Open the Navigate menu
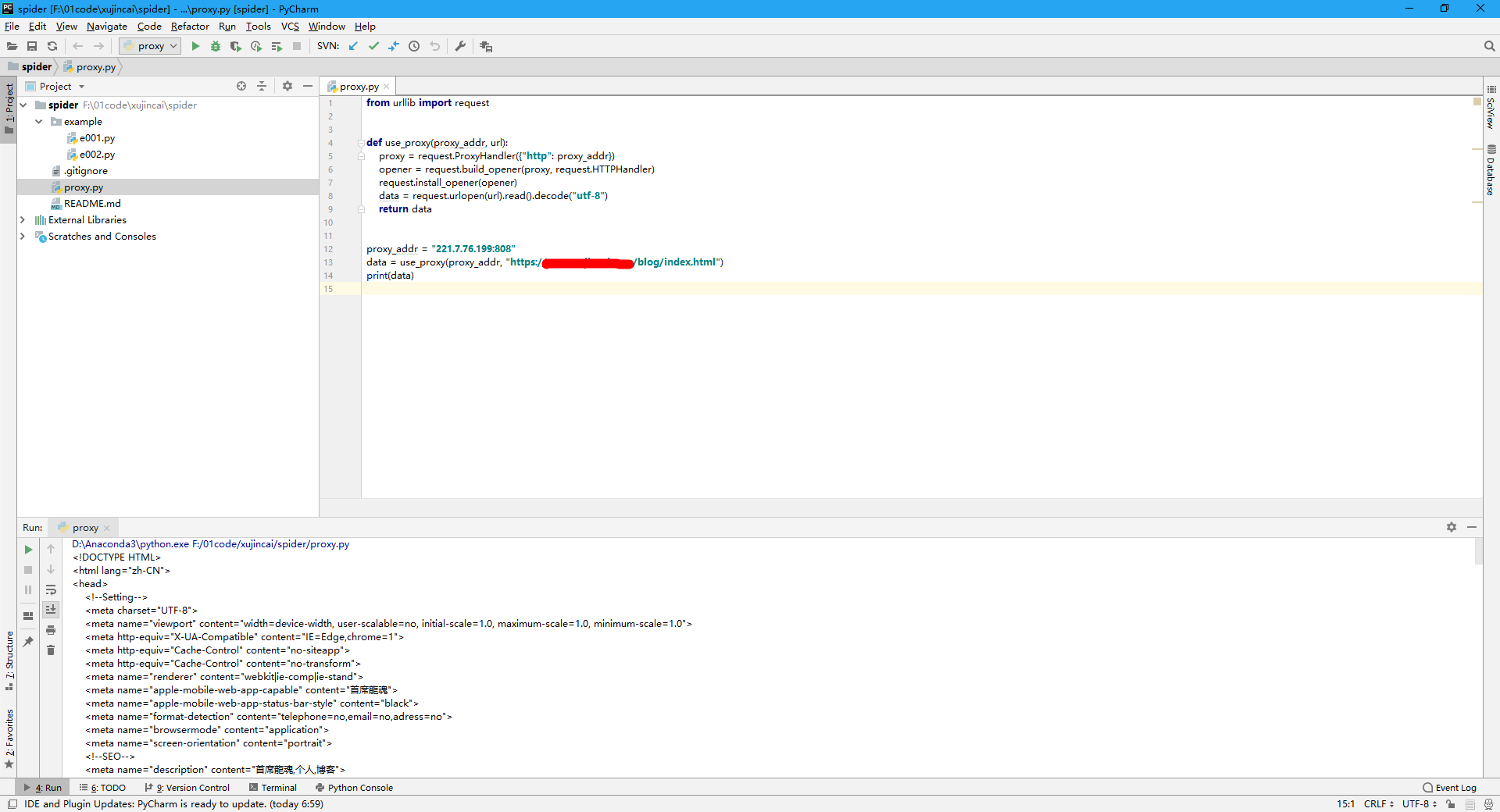1500x812 pixels. 107,26
